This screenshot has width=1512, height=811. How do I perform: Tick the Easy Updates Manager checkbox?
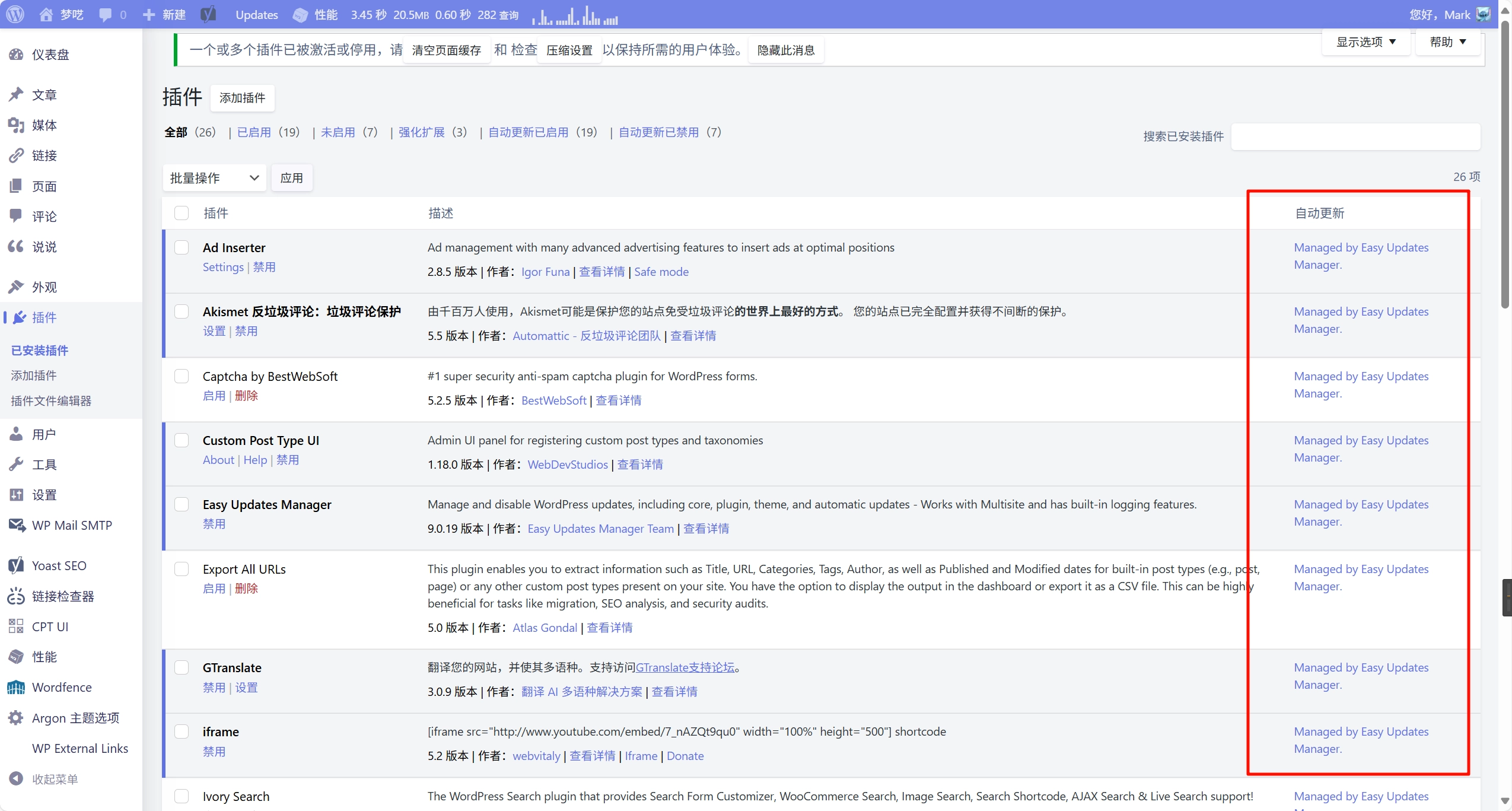[182, 504]
